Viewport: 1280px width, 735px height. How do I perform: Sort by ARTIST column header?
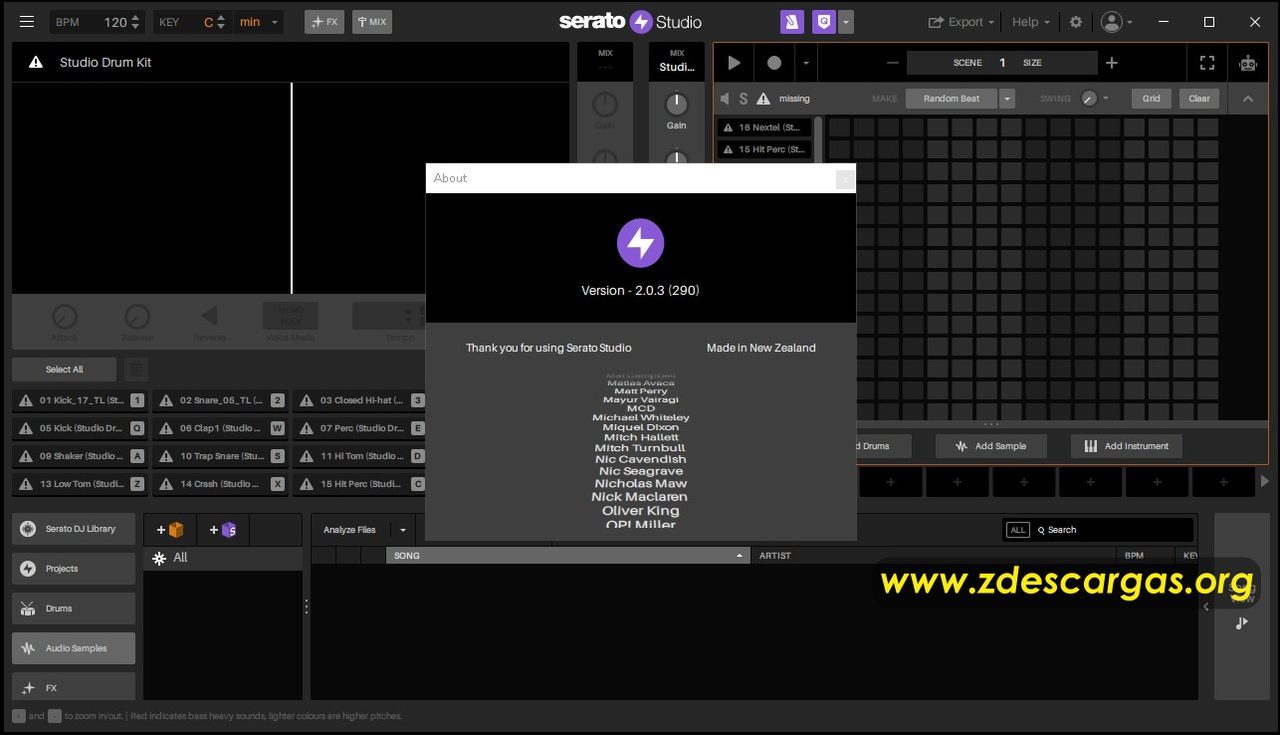[933, 555]
